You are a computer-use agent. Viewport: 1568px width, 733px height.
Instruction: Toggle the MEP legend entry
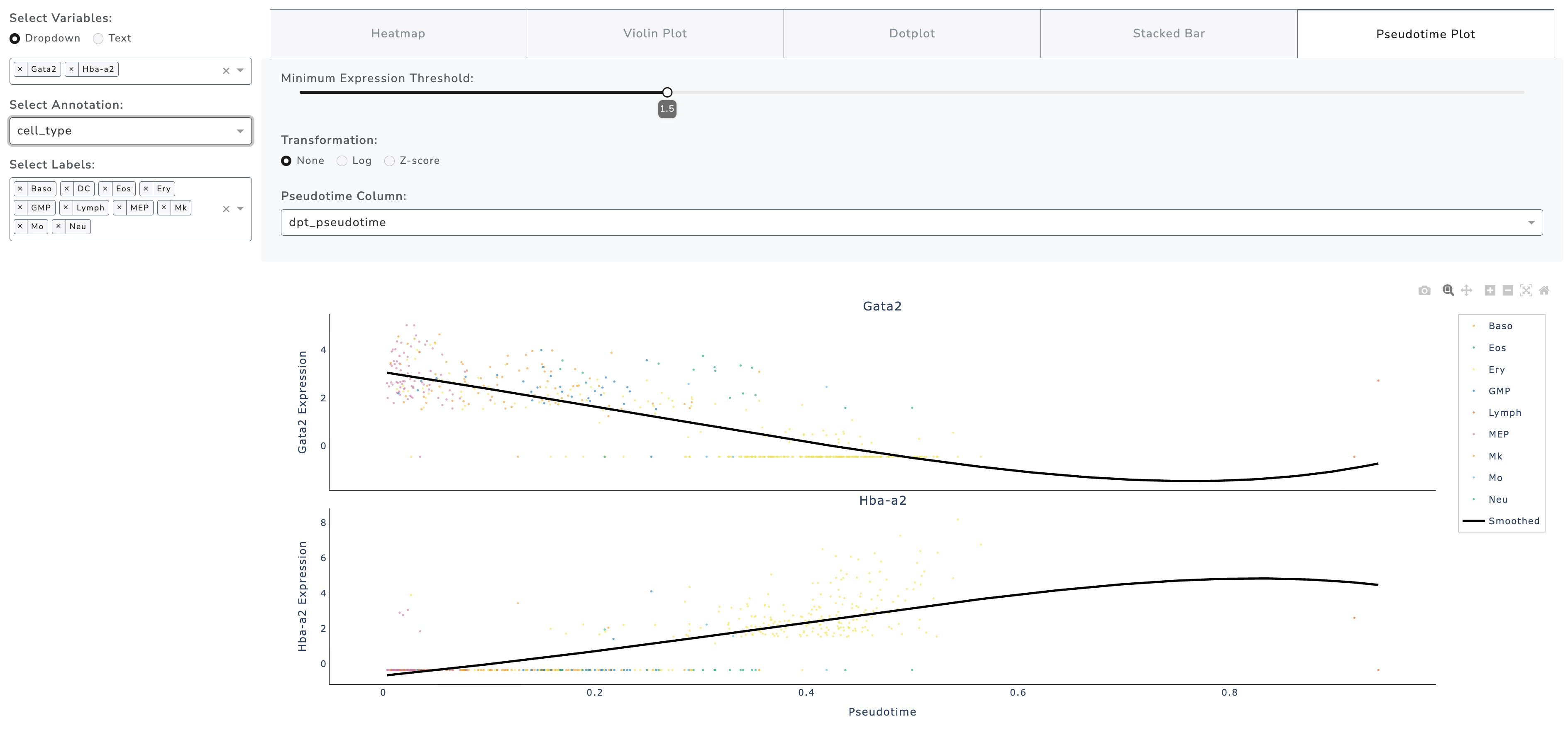click(x=1498, y=434)
